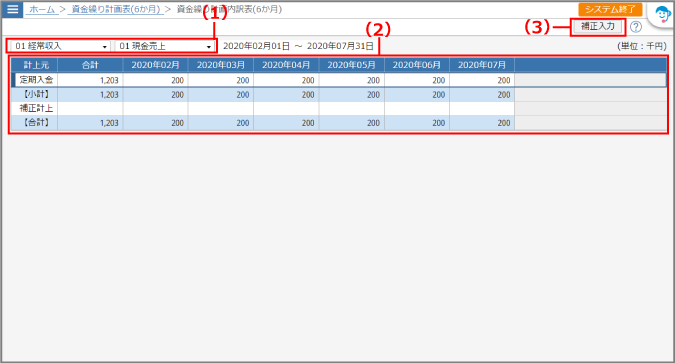
Task: Open 資金繰り計画表(6か月) breadcrumb link
Action: (x=115, y=9)
